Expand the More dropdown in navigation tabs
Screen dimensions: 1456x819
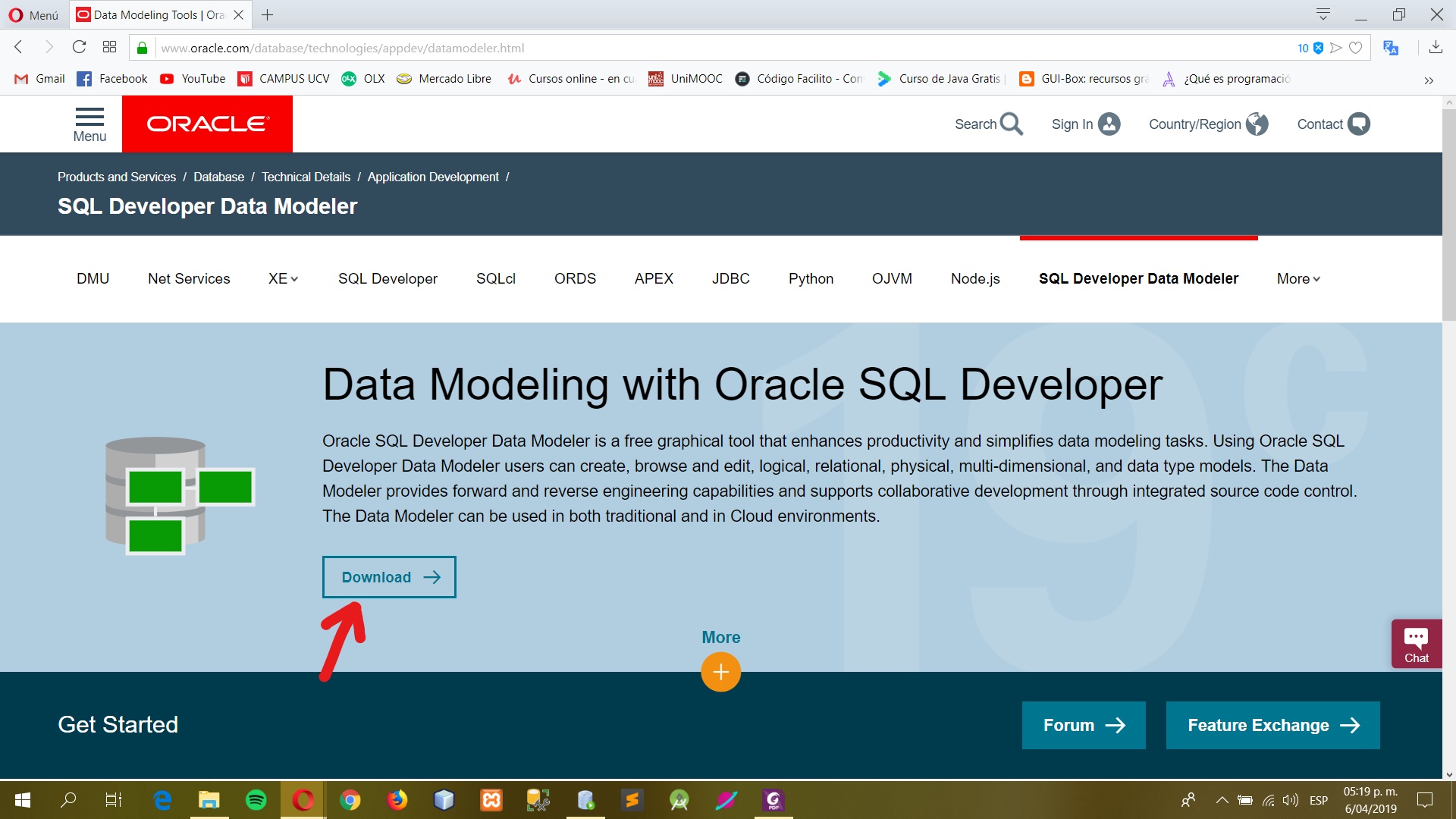1298,278
